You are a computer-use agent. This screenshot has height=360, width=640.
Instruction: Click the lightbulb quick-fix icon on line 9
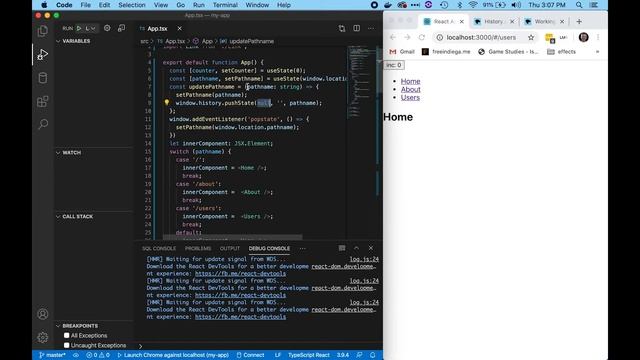pos(167,102)
